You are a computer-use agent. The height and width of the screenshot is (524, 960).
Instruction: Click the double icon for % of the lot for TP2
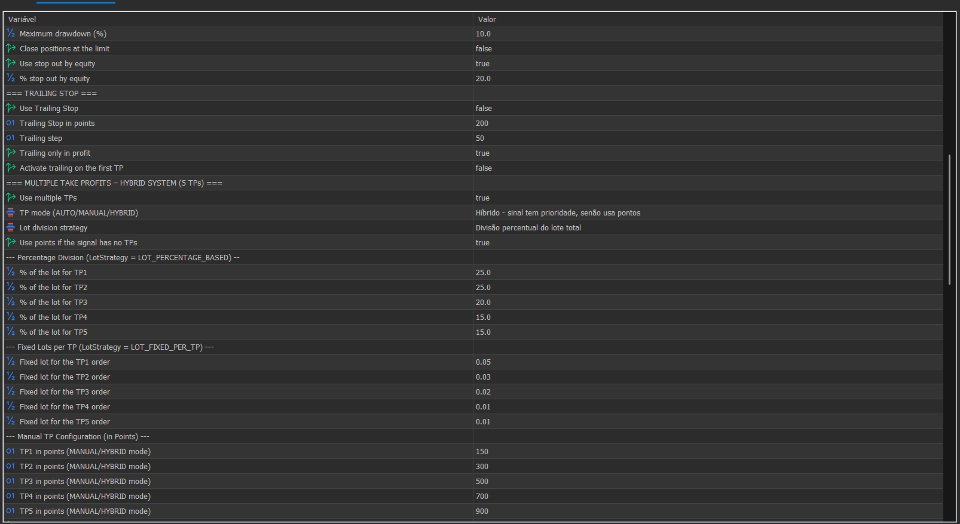point(10,287)
